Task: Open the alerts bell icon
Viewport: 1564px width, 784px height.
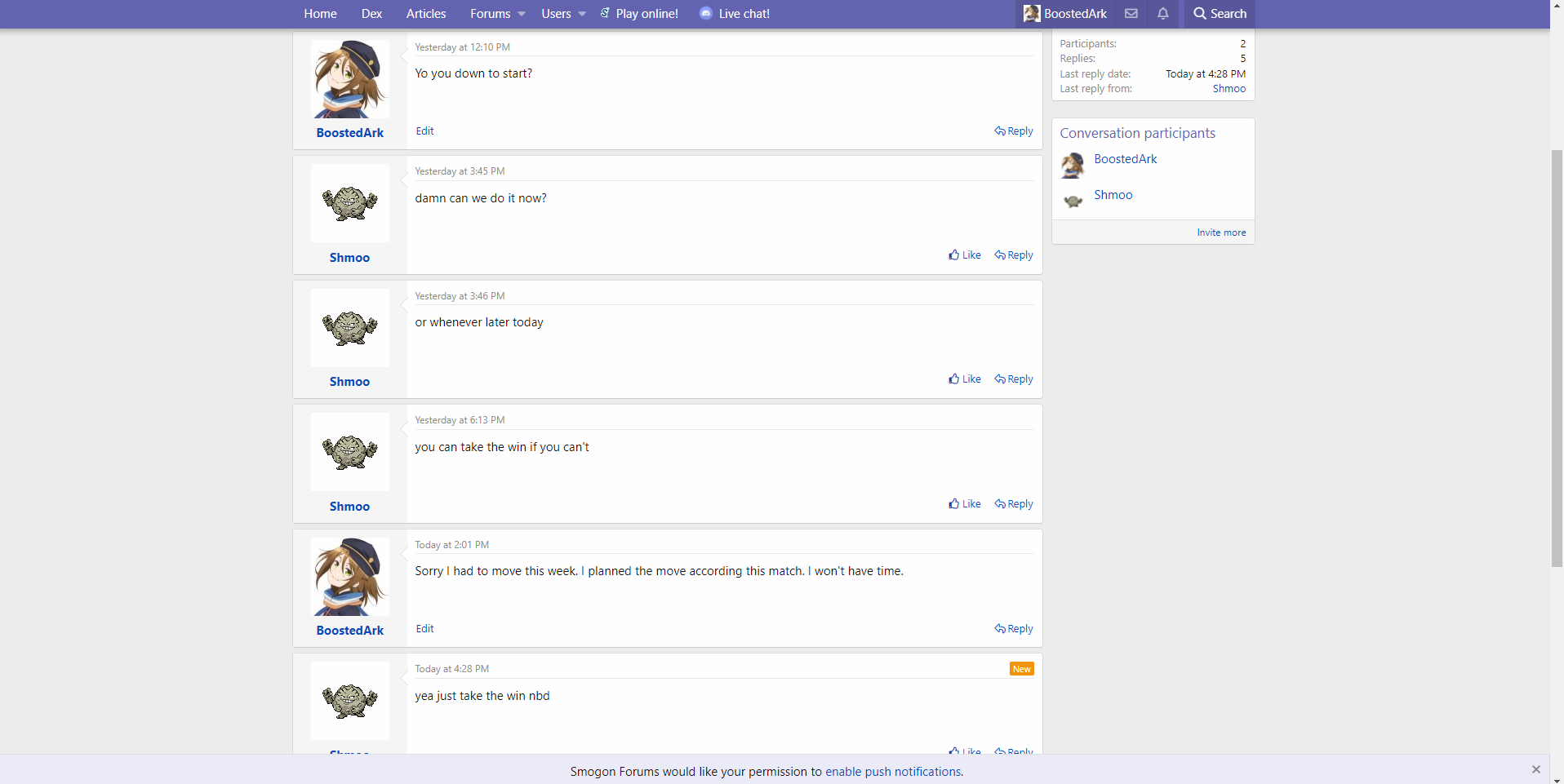Action: click(1162, 14)
